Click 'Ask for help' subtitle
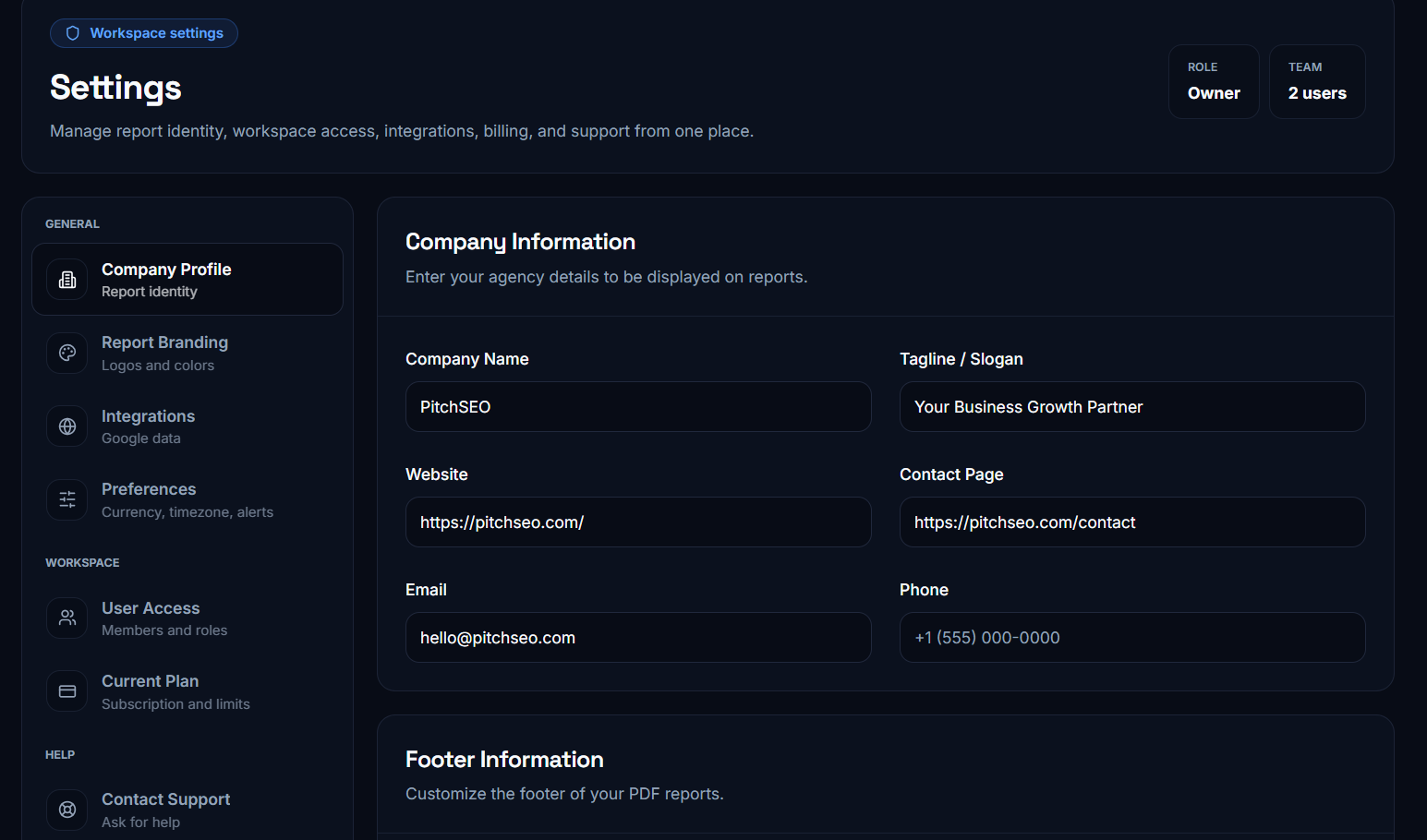The height and width of the screenshot is (840, 1427). click(140, 822)
